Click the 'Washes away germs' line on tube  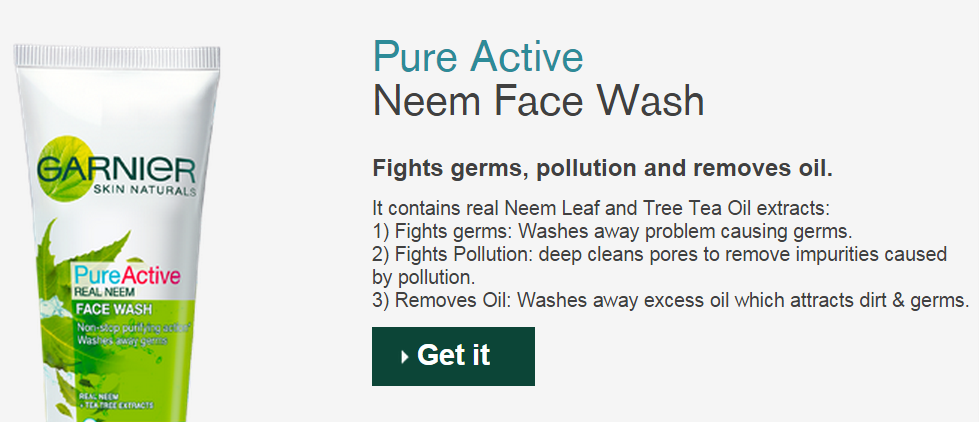click(122, 341)
